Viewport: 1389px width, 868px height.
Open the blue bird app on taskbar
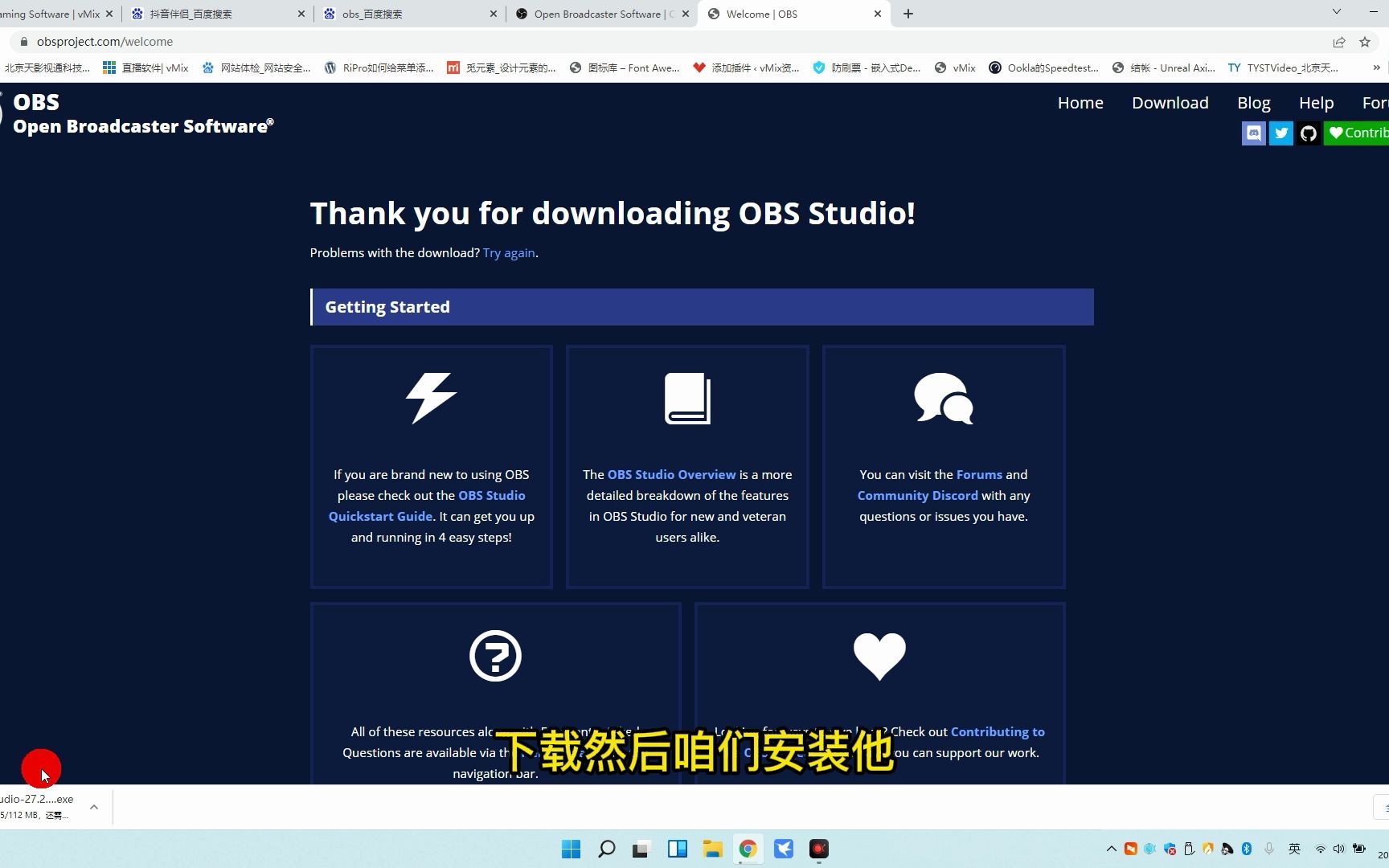783,849
